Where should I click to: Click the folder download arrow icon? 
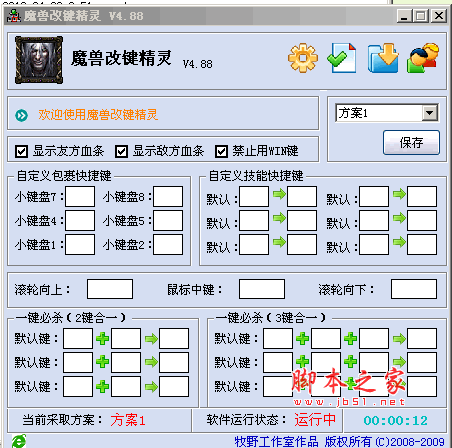click(x=383, y=58)
